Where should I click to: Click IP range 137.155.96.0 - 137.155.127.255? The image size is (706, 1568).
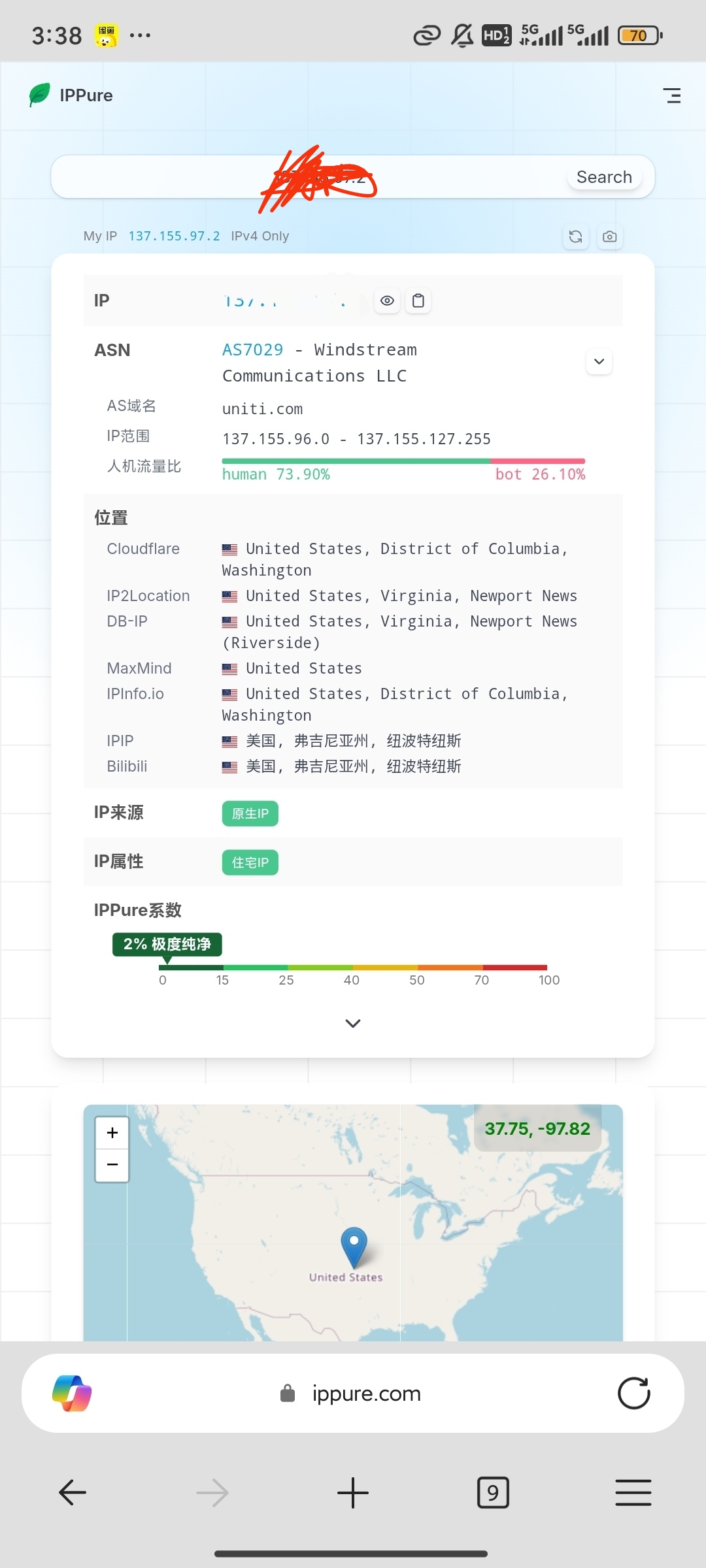[356, 439]
